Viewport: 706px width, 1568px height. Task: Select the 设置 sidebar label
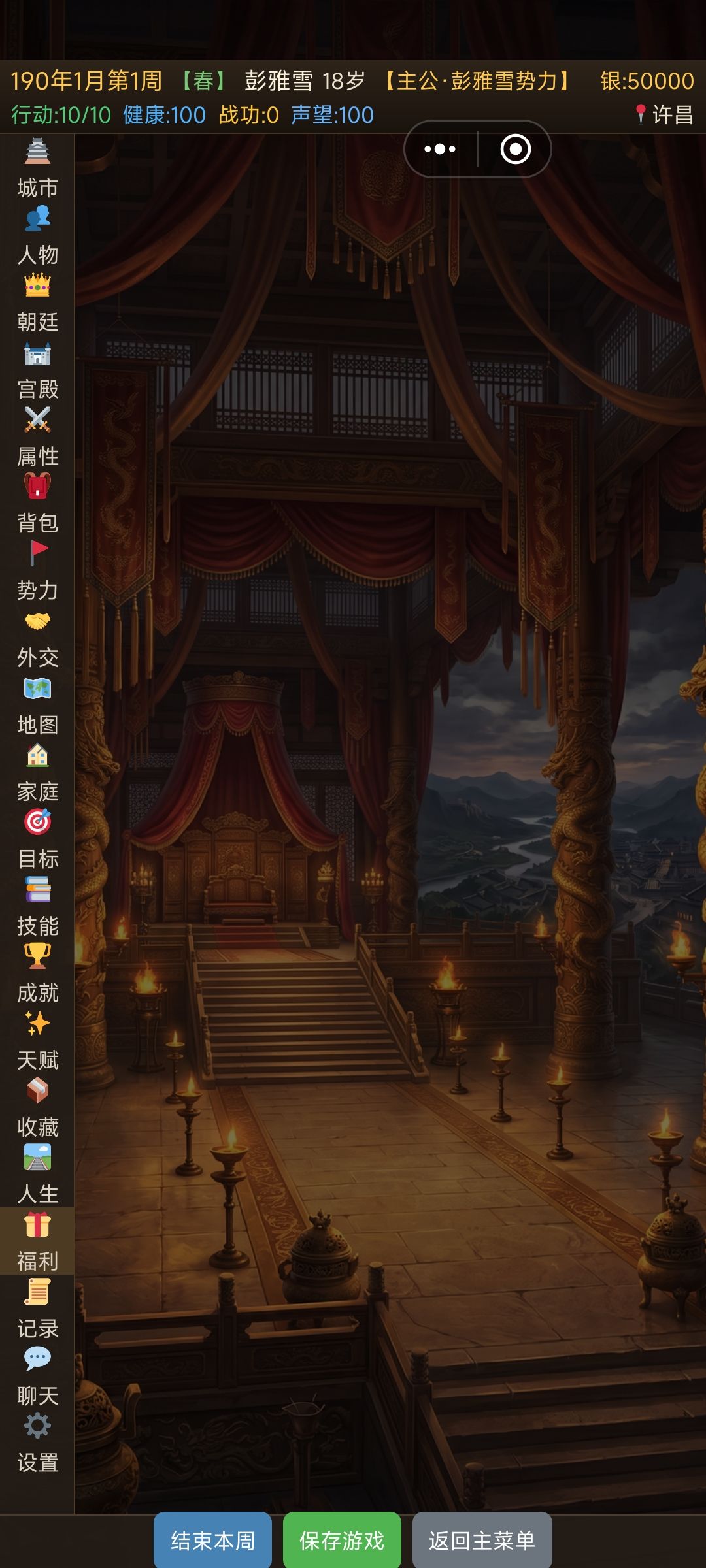pos(37,1463)
